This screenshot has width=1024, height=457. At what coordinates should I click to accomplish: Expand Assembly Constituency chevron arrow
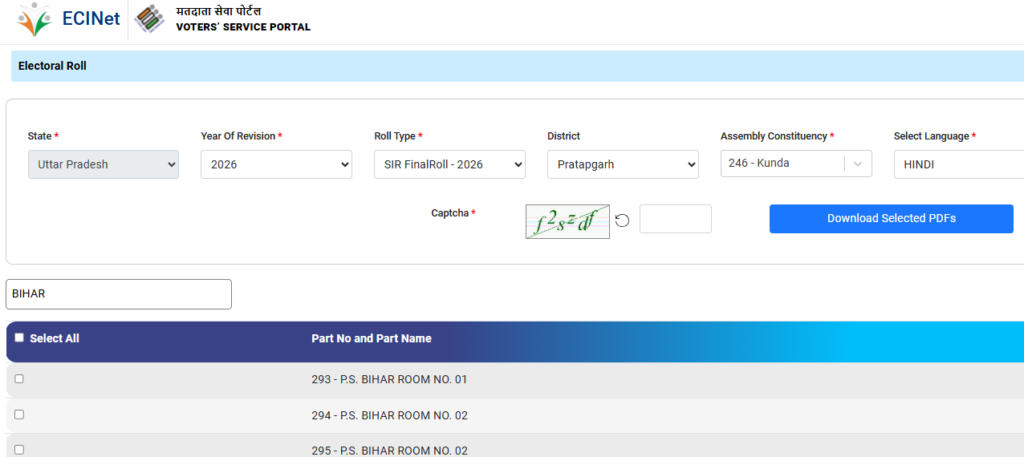click(858, 164)
